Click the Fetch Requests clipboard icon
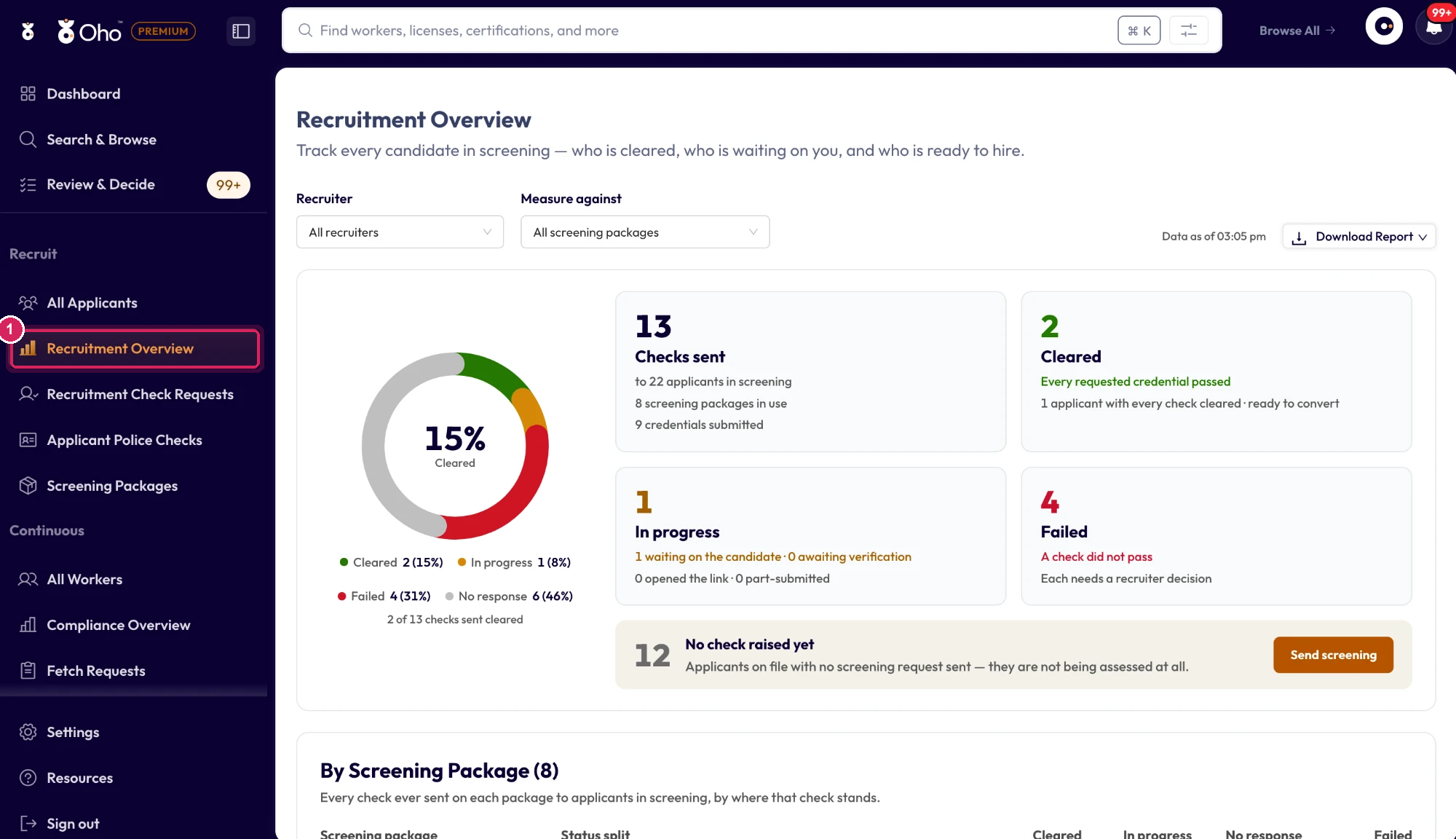Viewport: 1456px width, 839px height. click(x=28, y=671)
